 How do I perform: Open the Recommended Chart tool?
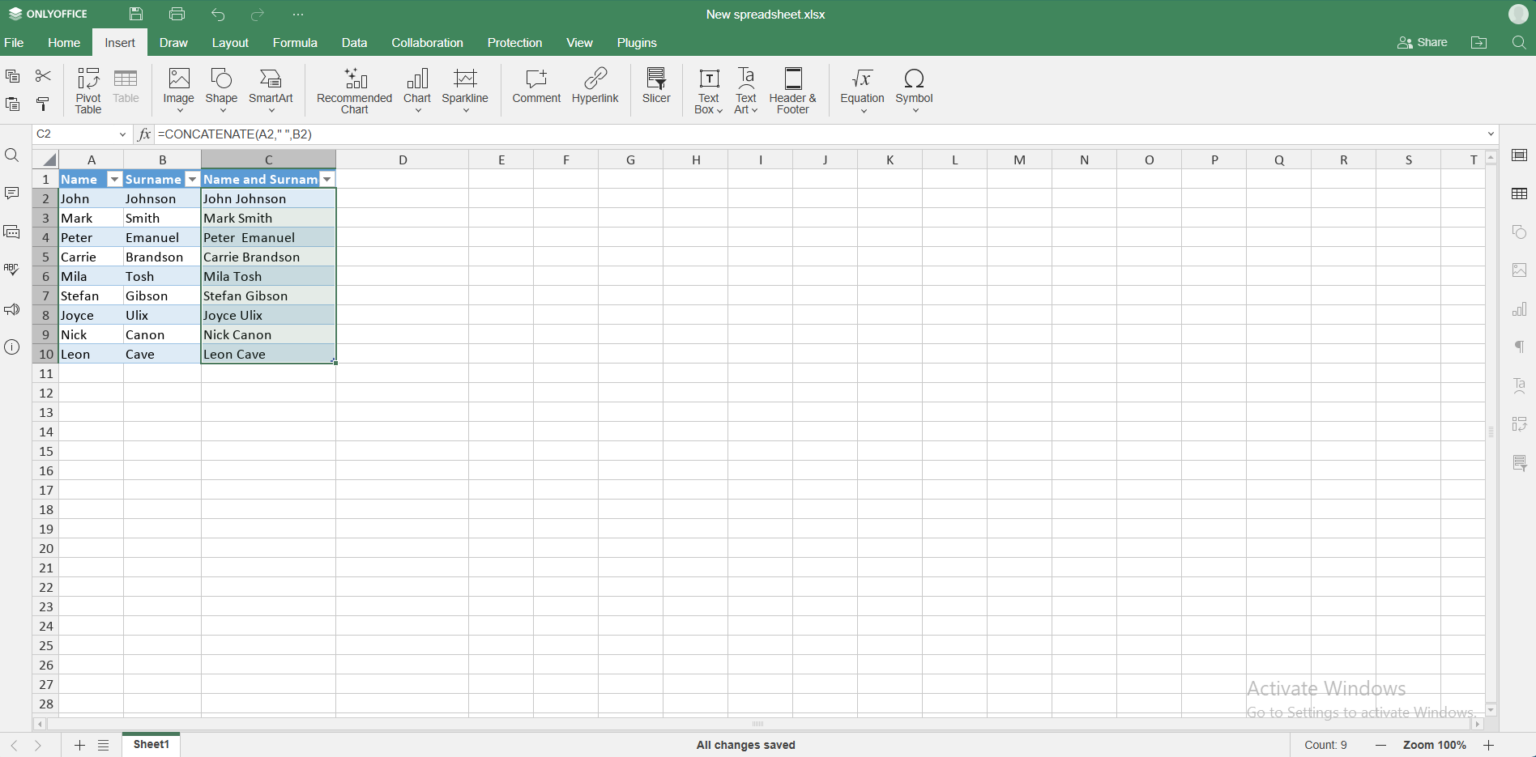pyautogui.click(x=354, y=89)
